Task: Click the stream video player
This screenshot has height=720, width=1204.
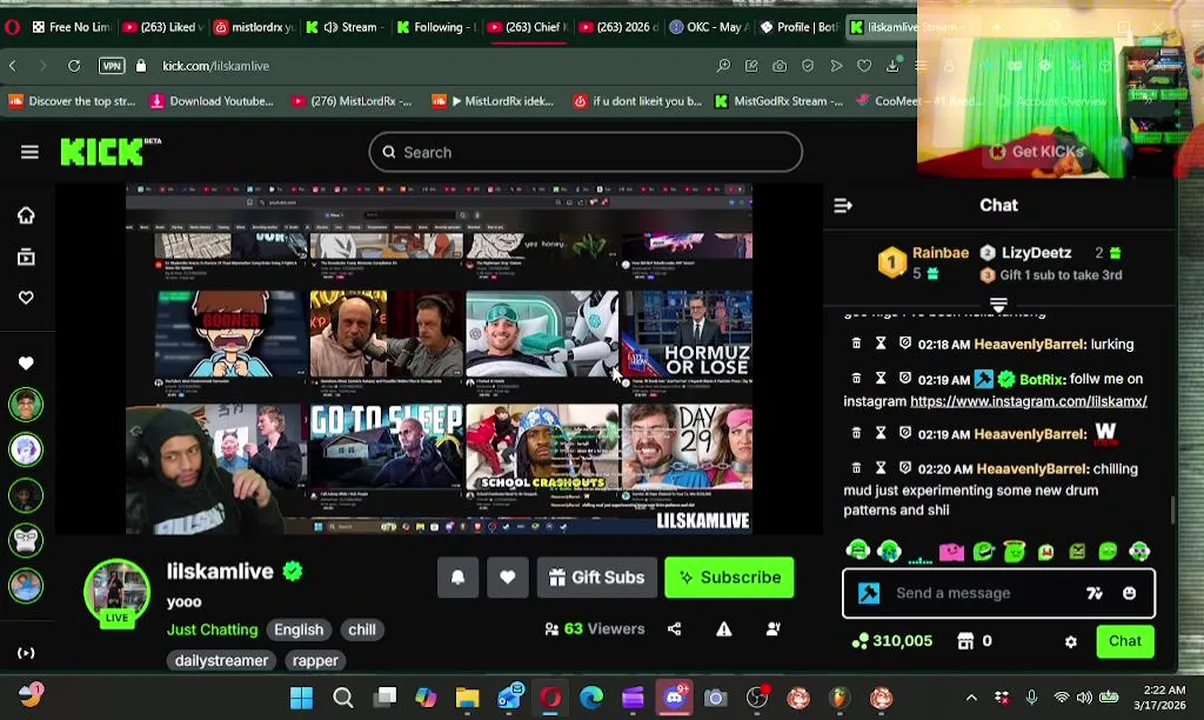Action: [438, 359]
